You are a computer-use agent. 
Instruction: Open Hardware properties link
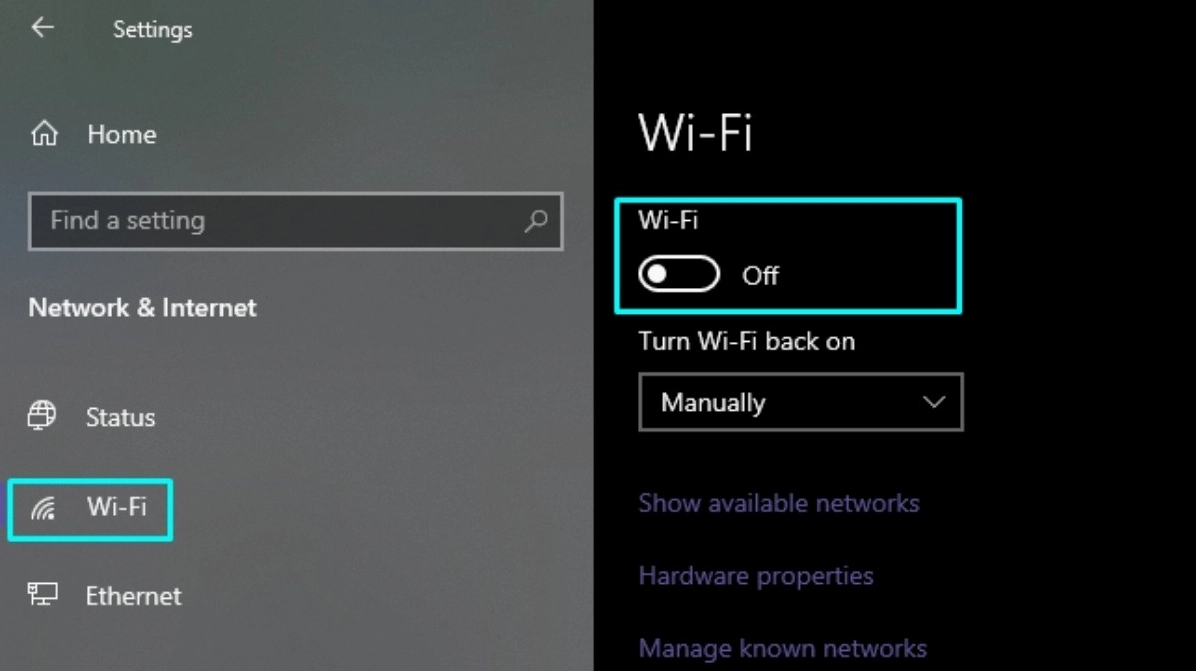click(x=756, y=576)
